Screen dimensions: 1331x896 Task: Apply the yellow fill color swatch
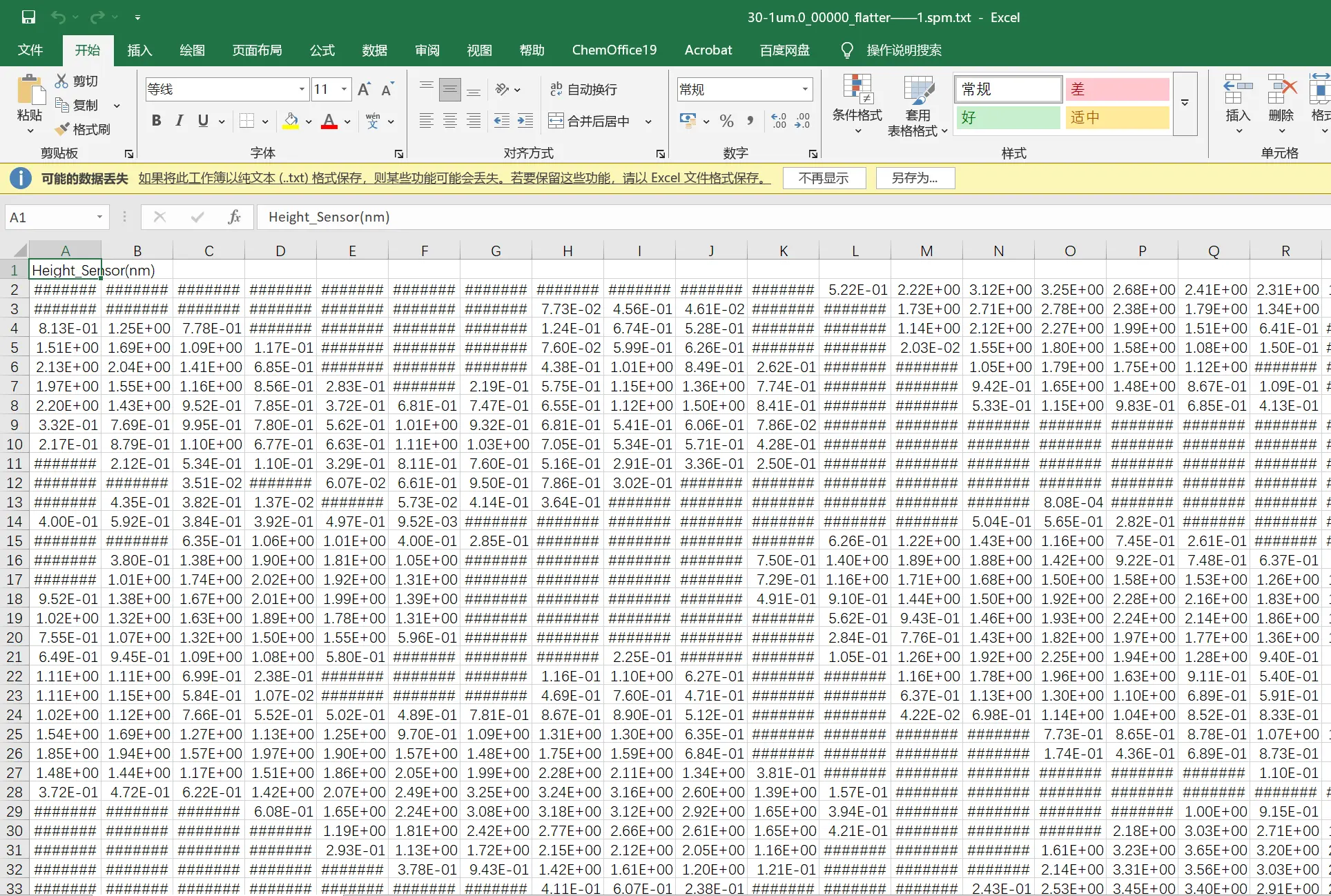291,121
